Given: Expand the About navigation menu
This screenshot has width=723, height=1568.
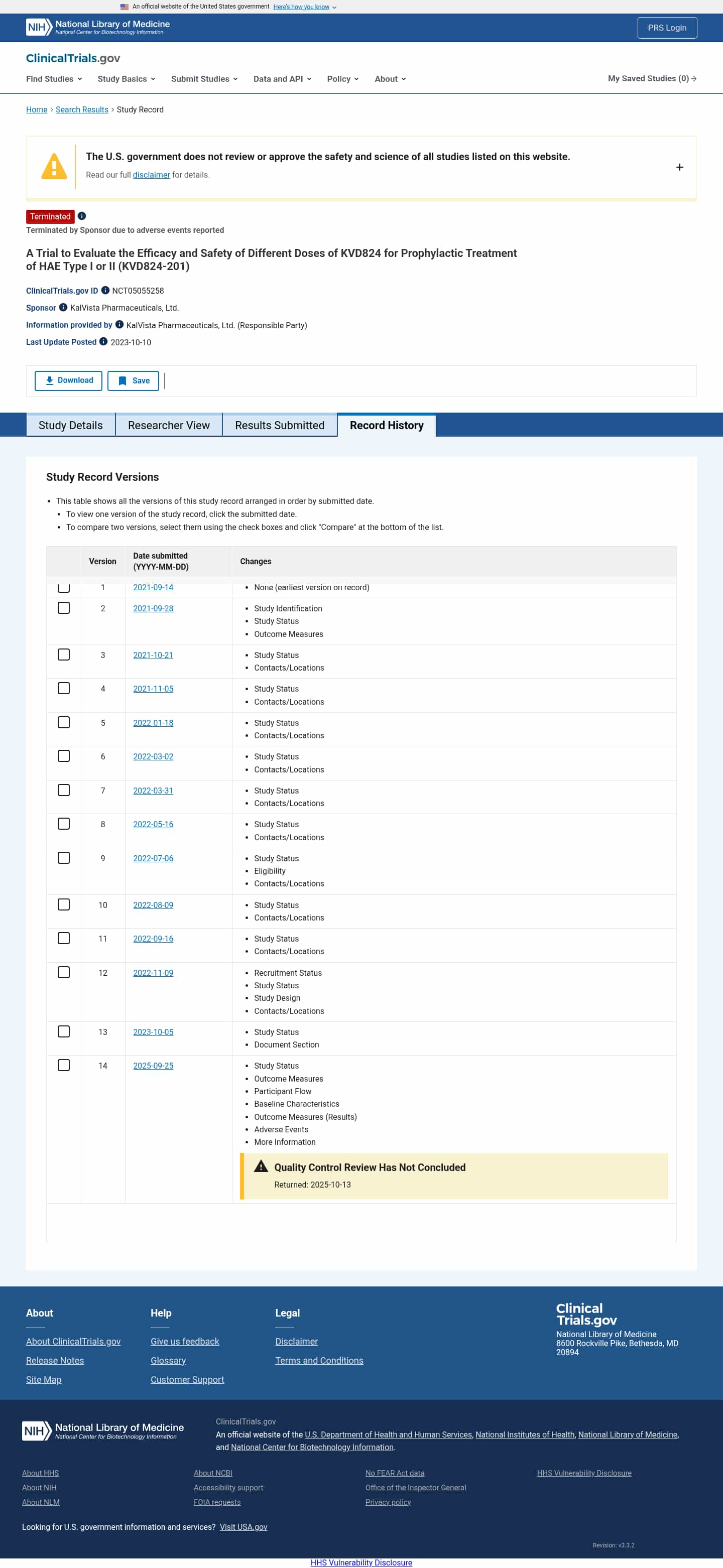Looking at the screenshot, I should click(391, 78).
